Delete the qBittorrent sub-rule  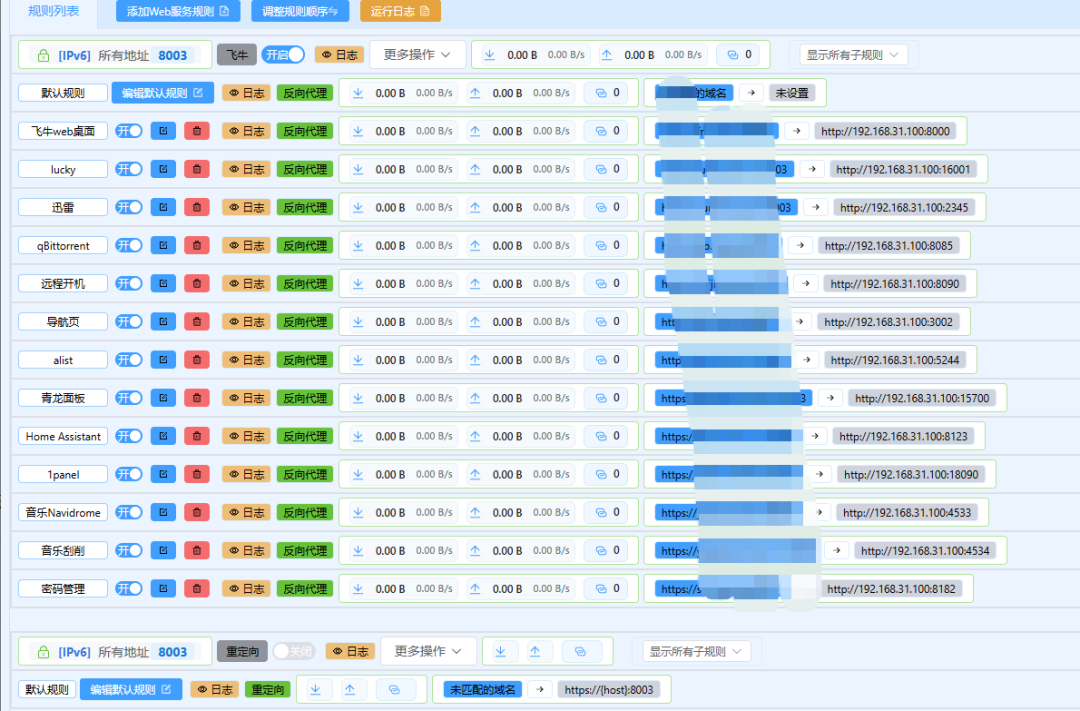coord(197,245)
